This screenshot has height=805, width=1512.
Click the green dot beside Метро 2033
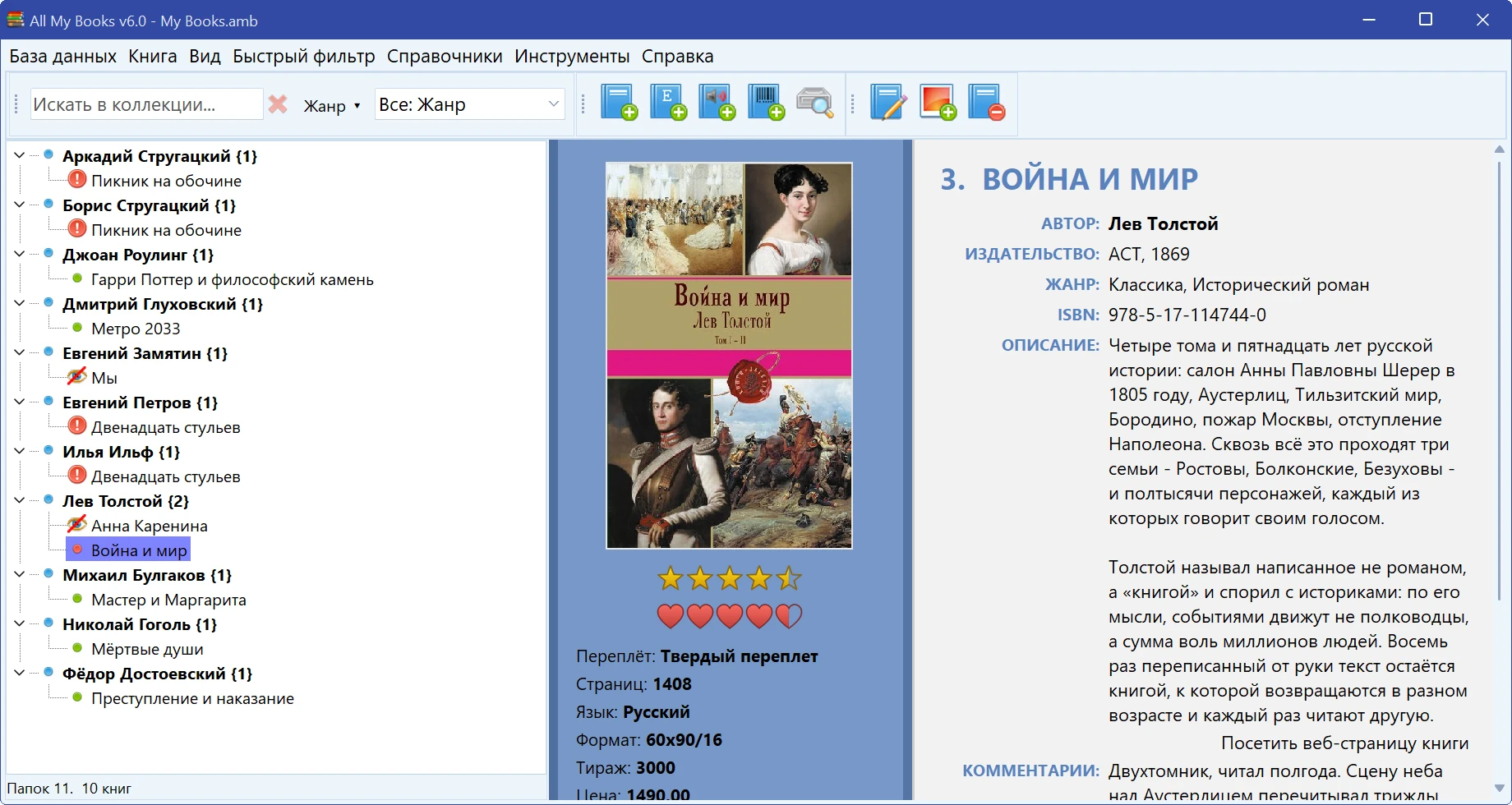pos(77,328)
